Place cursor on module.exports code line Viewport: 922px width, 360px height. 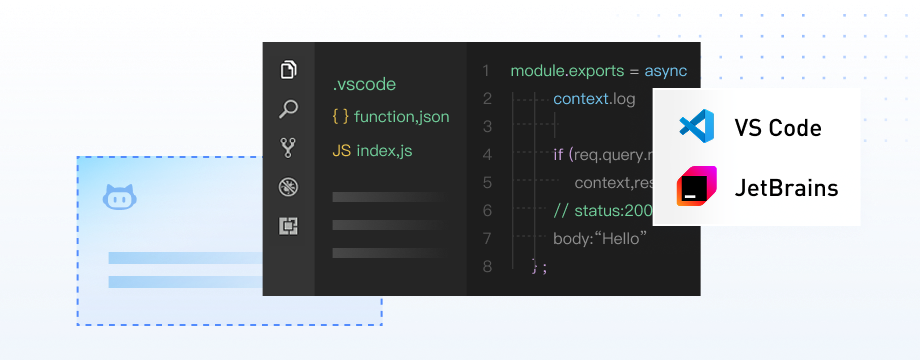point(599,71)
